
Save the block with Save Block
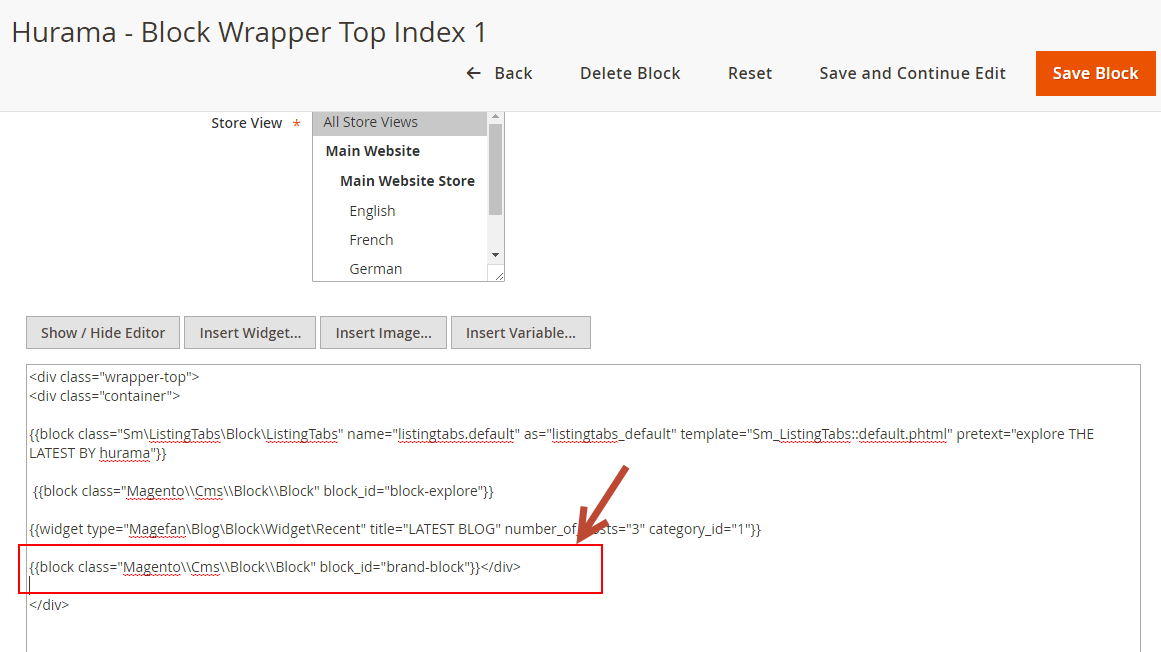[x=1095, y=73]
